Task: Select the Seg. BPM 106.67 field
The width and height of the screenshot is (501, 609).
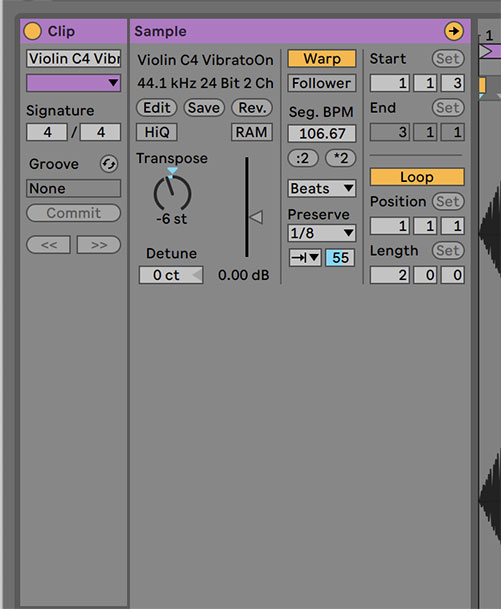Action: [x=322, y=134]
